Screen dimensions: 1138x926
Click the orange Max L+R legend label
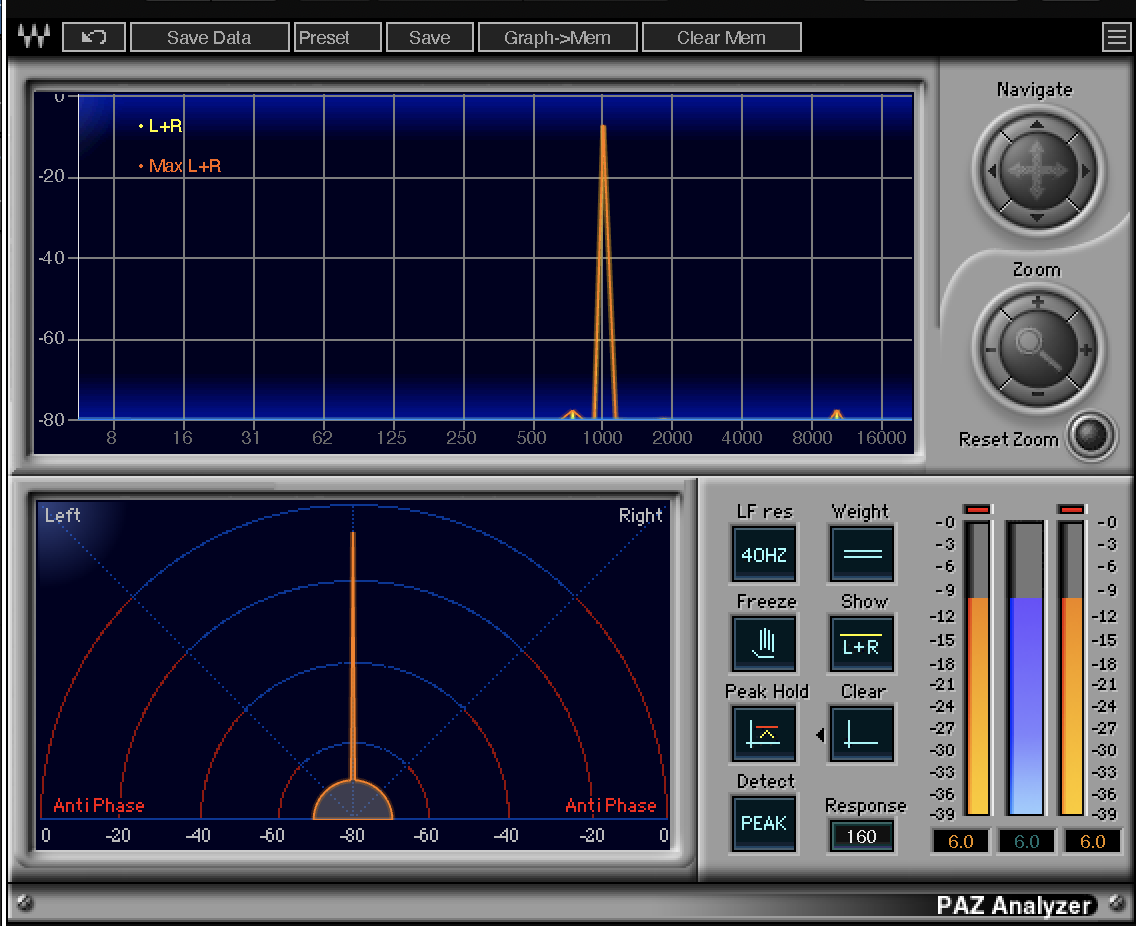pos(184,166)
